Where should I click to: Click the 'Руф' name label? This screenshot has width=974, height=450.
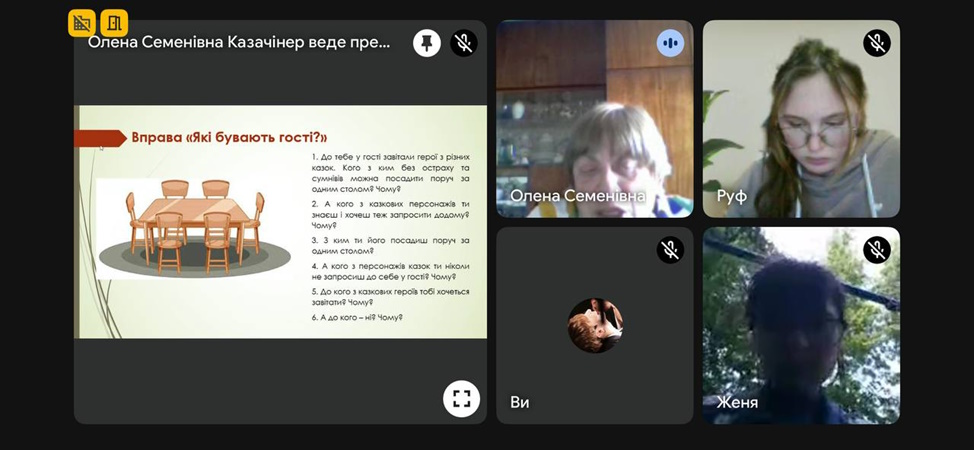(x=731, y=196)
